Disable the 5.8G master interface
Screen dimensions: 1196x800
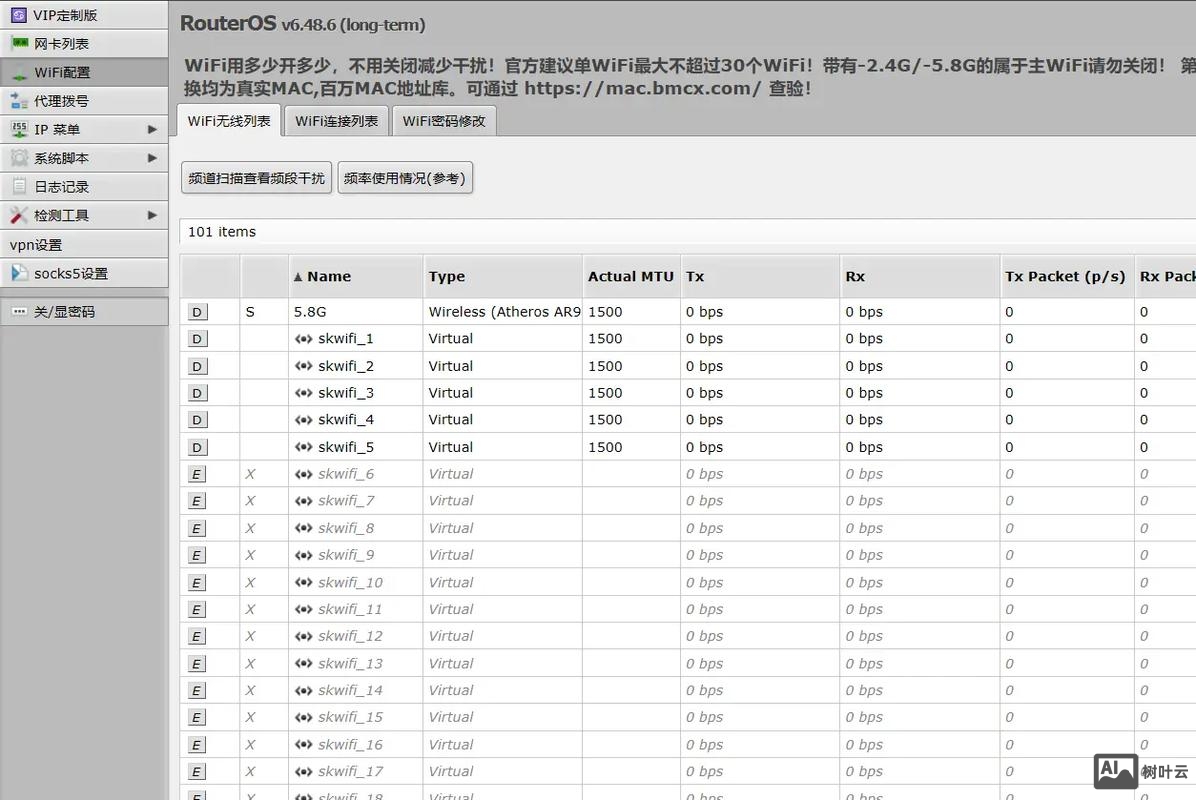pyautogui.click(x=196, y=311)
